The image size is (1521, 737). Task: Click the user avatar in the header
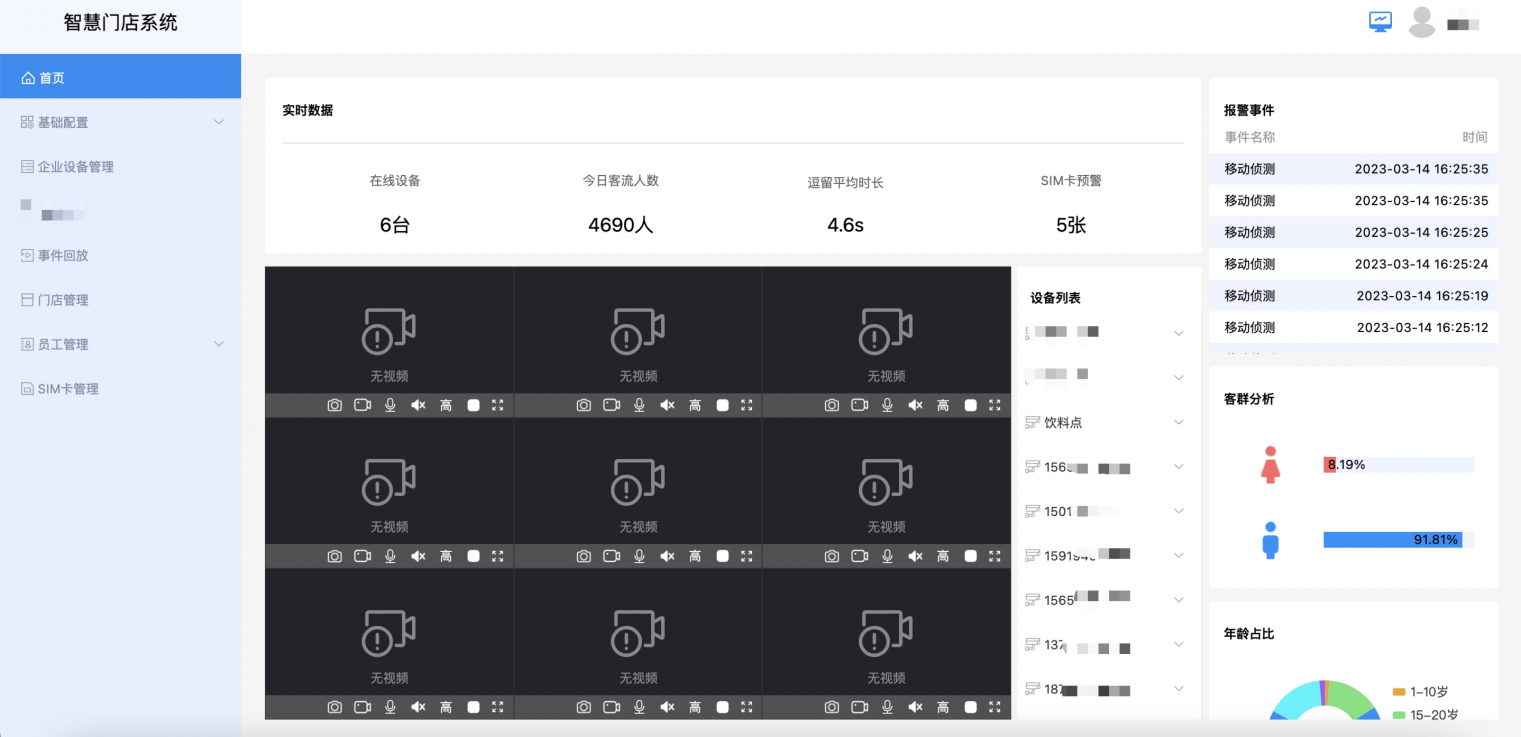[1422, 22]
